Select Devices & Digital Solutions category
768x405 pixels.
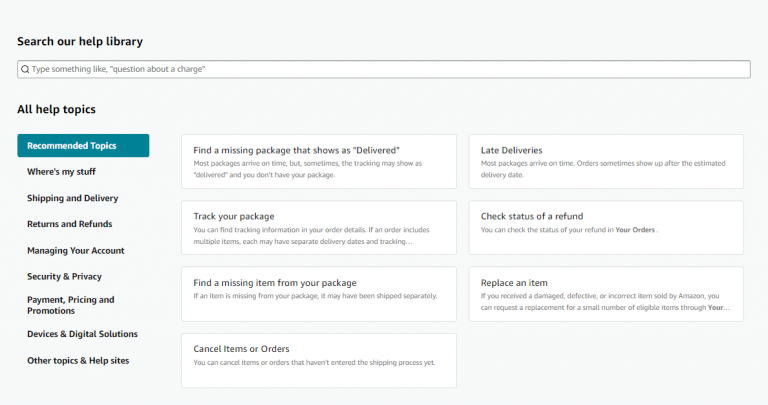[82, 334]
